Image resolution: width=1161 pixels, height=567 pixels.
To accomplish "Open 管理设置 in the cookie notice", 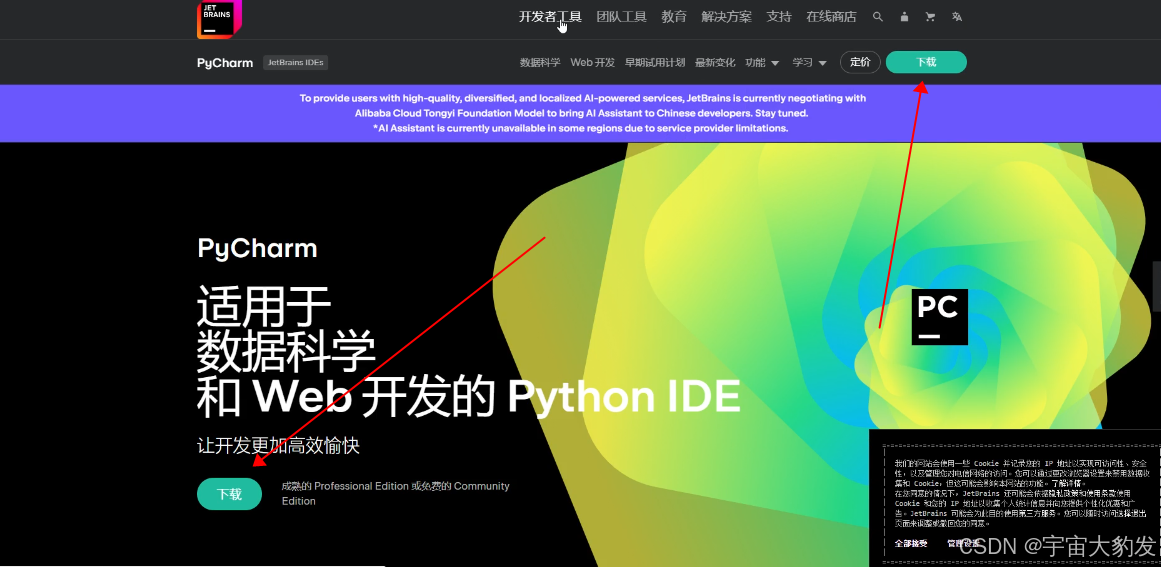I will [x=963, y=543].
